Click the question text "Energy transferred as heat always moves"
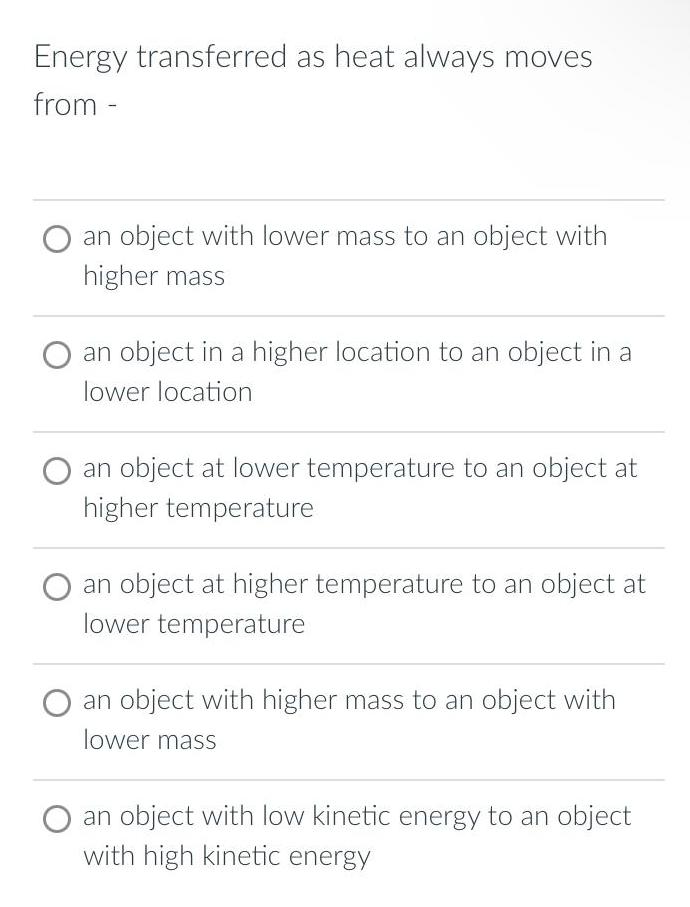690x907 pixels. pyautogui.click(x=312, y=57)
